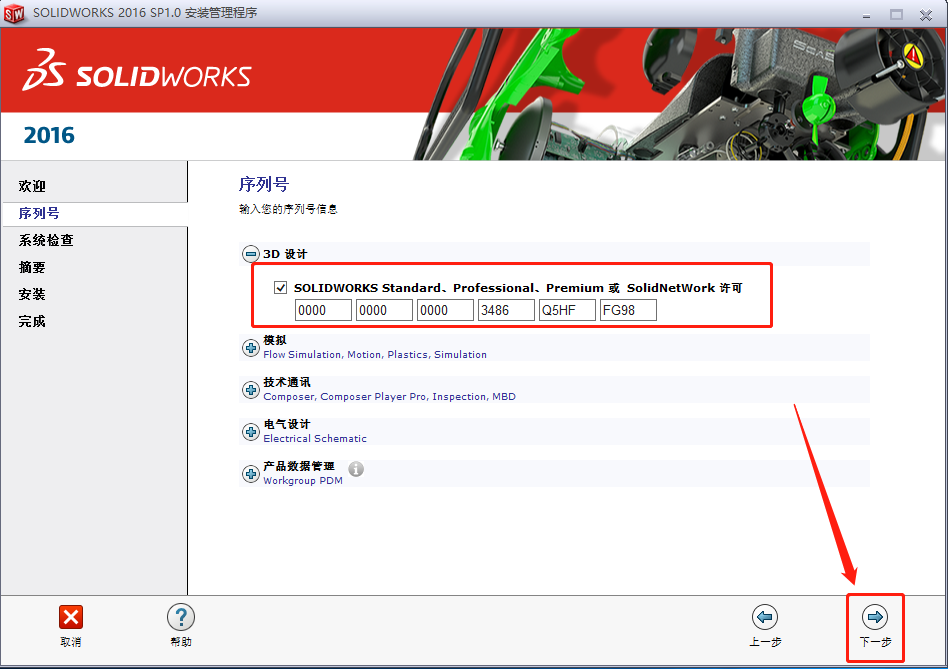Click the 帮助 label
This screenshot has width=948, height=669.
(x=181, y=642)
